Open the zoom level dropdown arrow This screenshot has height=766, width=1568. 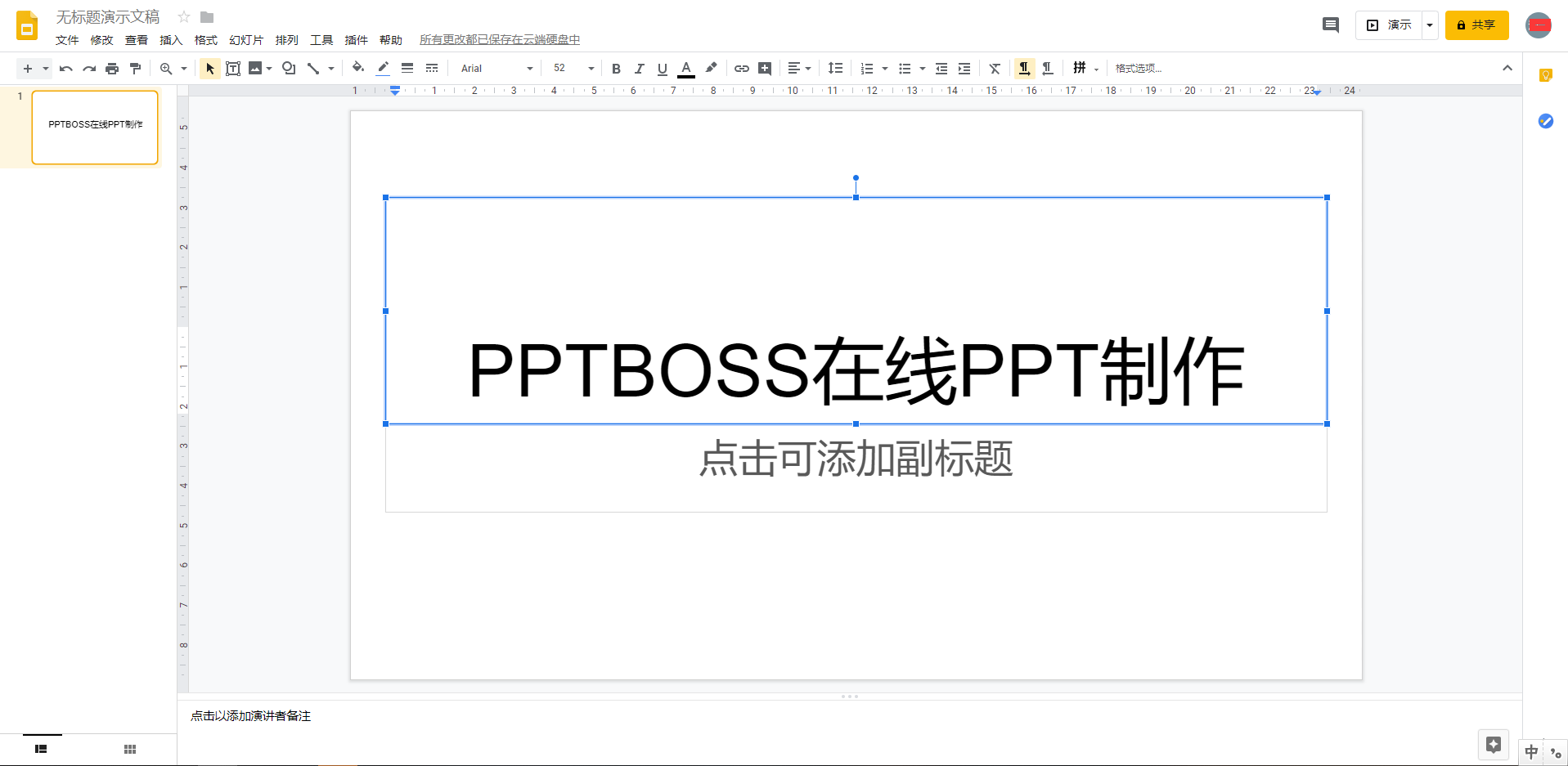[x=184, y=69]
